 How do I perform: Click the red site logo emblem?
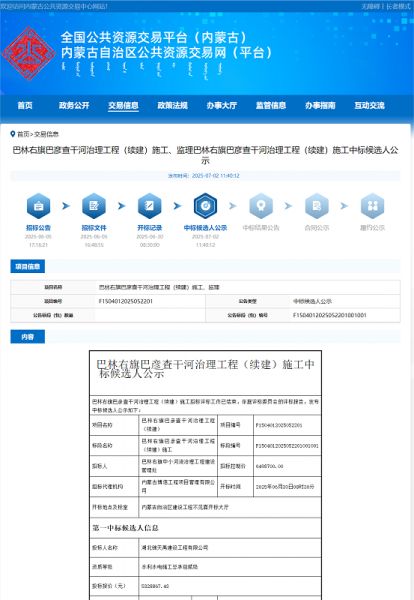point(28,53)
